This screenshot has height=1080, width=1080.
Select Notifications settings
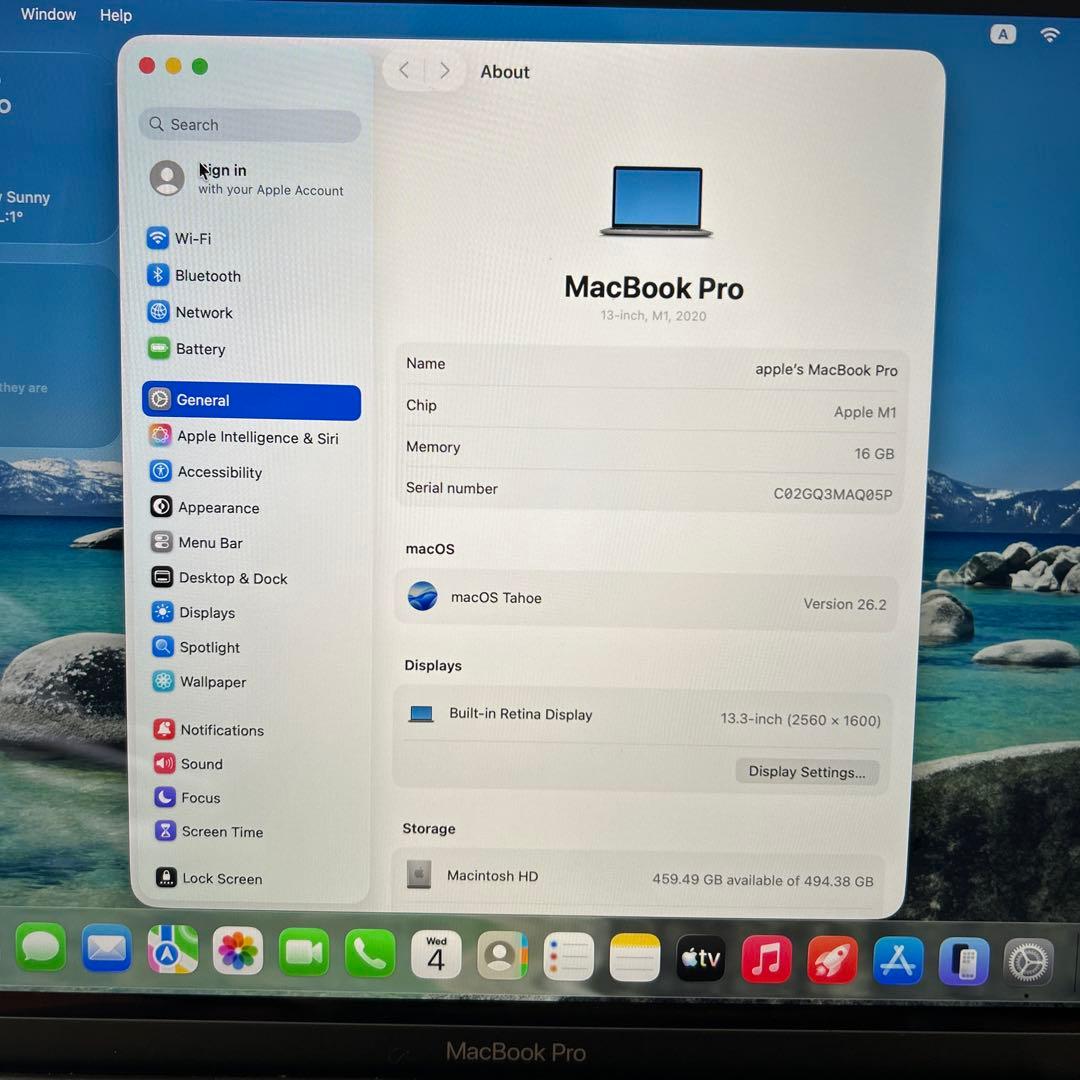pyautogui.click(x=221, y=730)
